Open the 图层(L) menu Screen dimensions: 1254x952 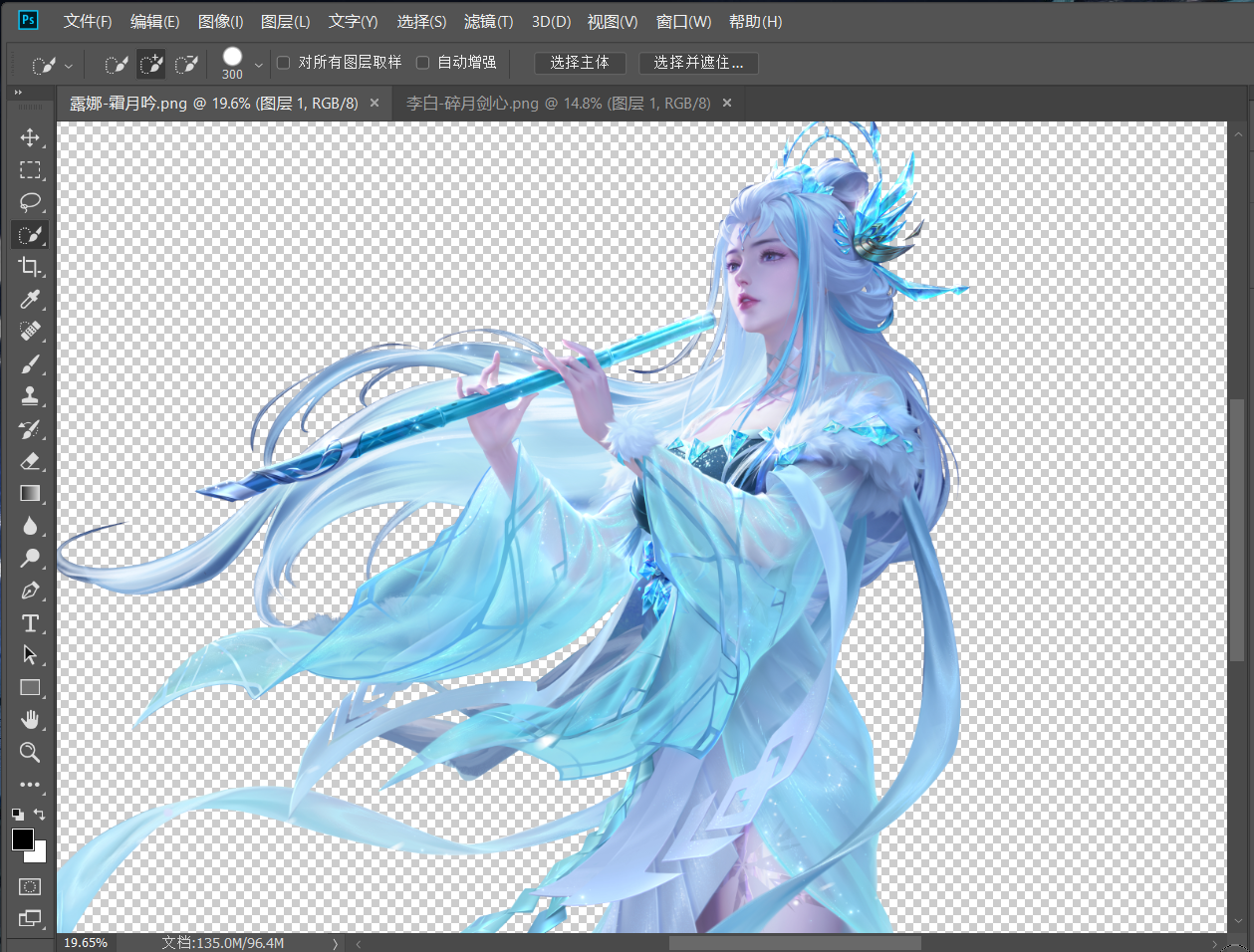coord(285,21)
